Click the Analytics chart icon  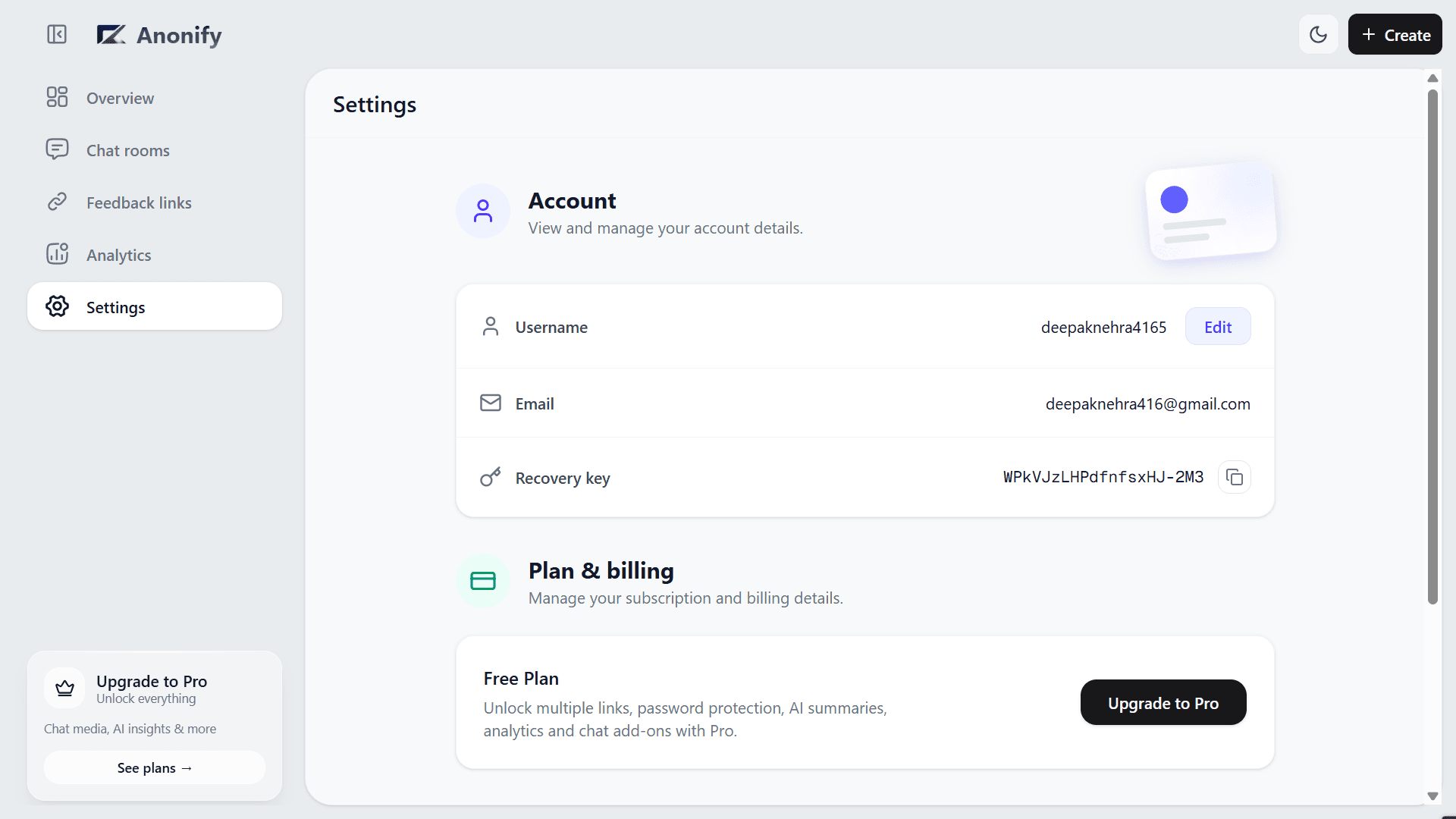tap(57, 253)
